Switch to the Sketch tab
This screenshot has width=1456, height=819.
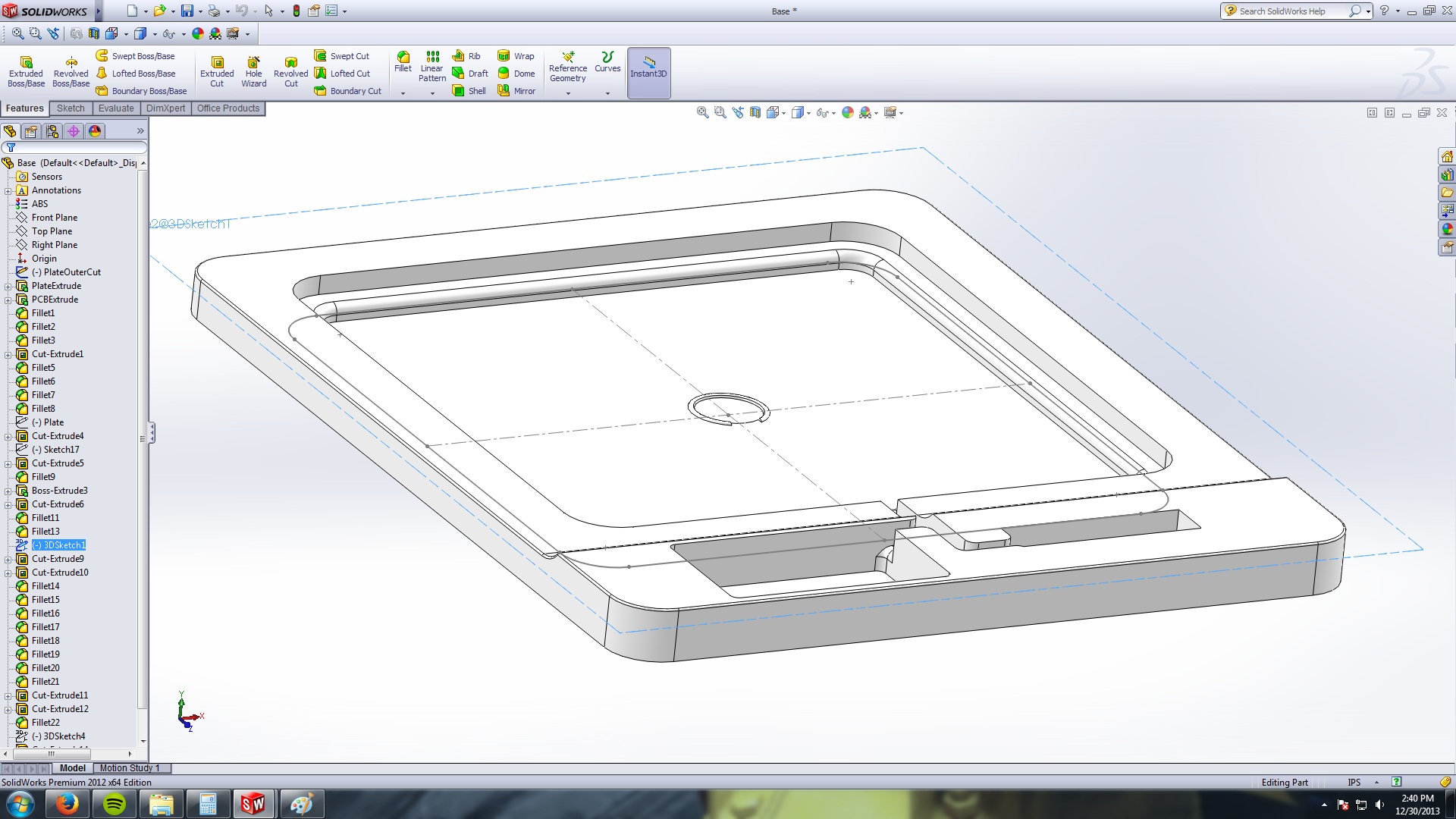pyautogui.click(x=71, y=108)
